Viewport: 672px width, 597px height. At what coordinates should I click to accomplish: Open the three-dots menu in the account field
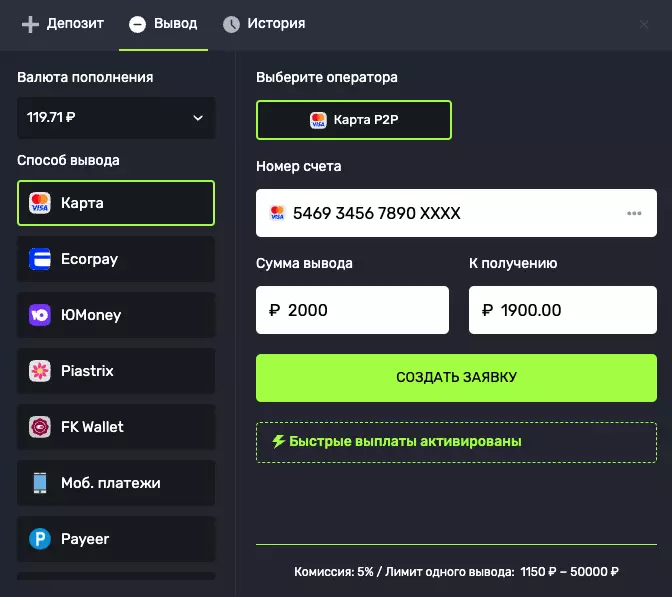(634, 213)
